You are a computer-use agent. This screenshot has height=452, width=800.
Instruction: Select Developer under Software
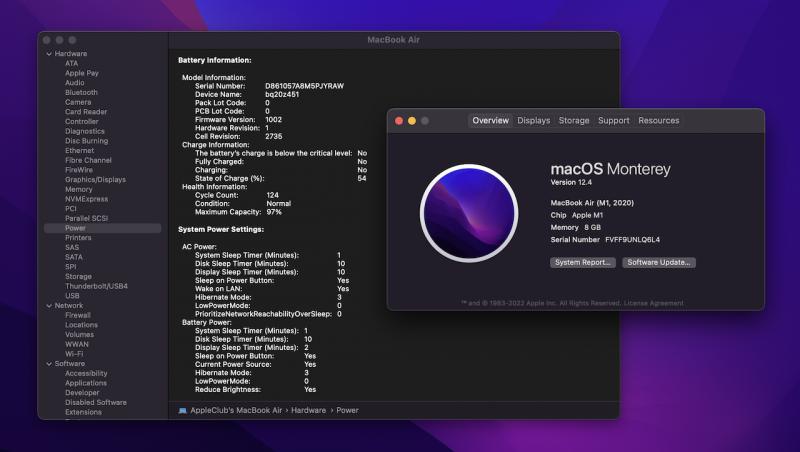(82, 393)
